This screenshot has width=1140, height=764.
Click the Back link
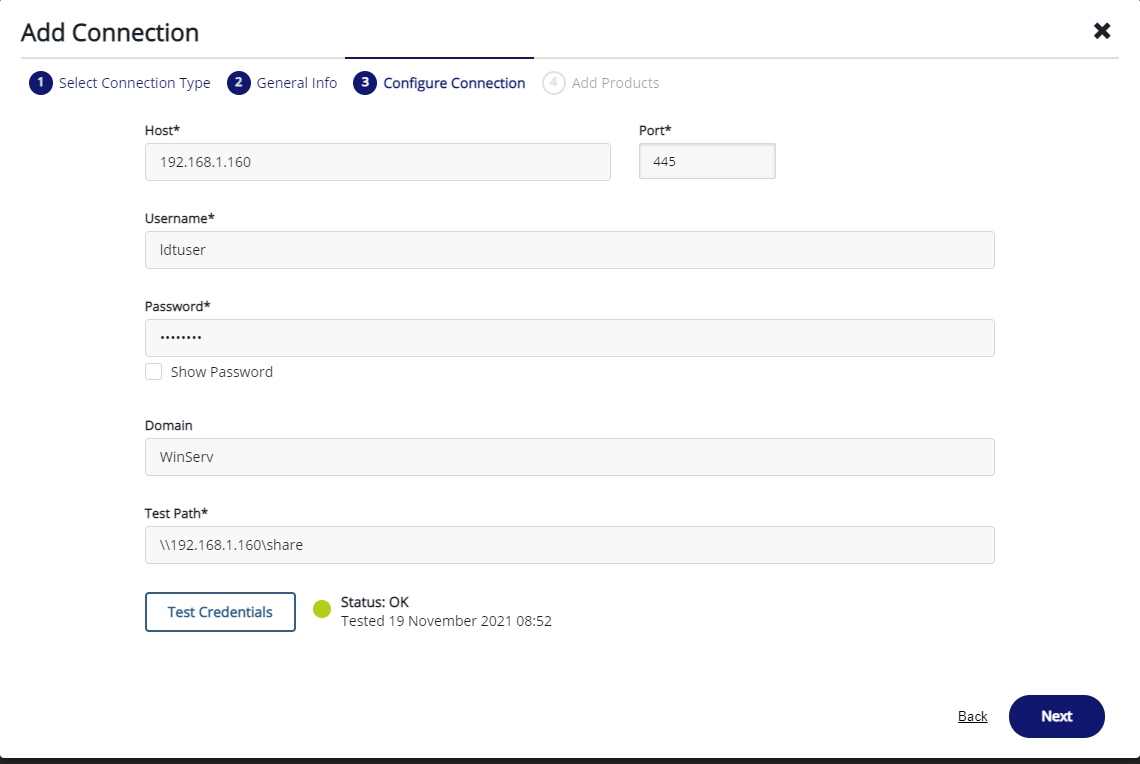tap(972, 716)
